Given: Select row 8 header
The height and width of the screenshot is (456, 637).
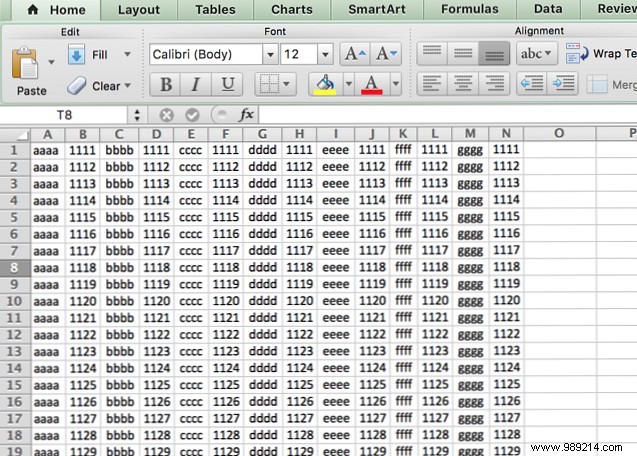Looking at the screenshot, I should click(x=15, y=268).
